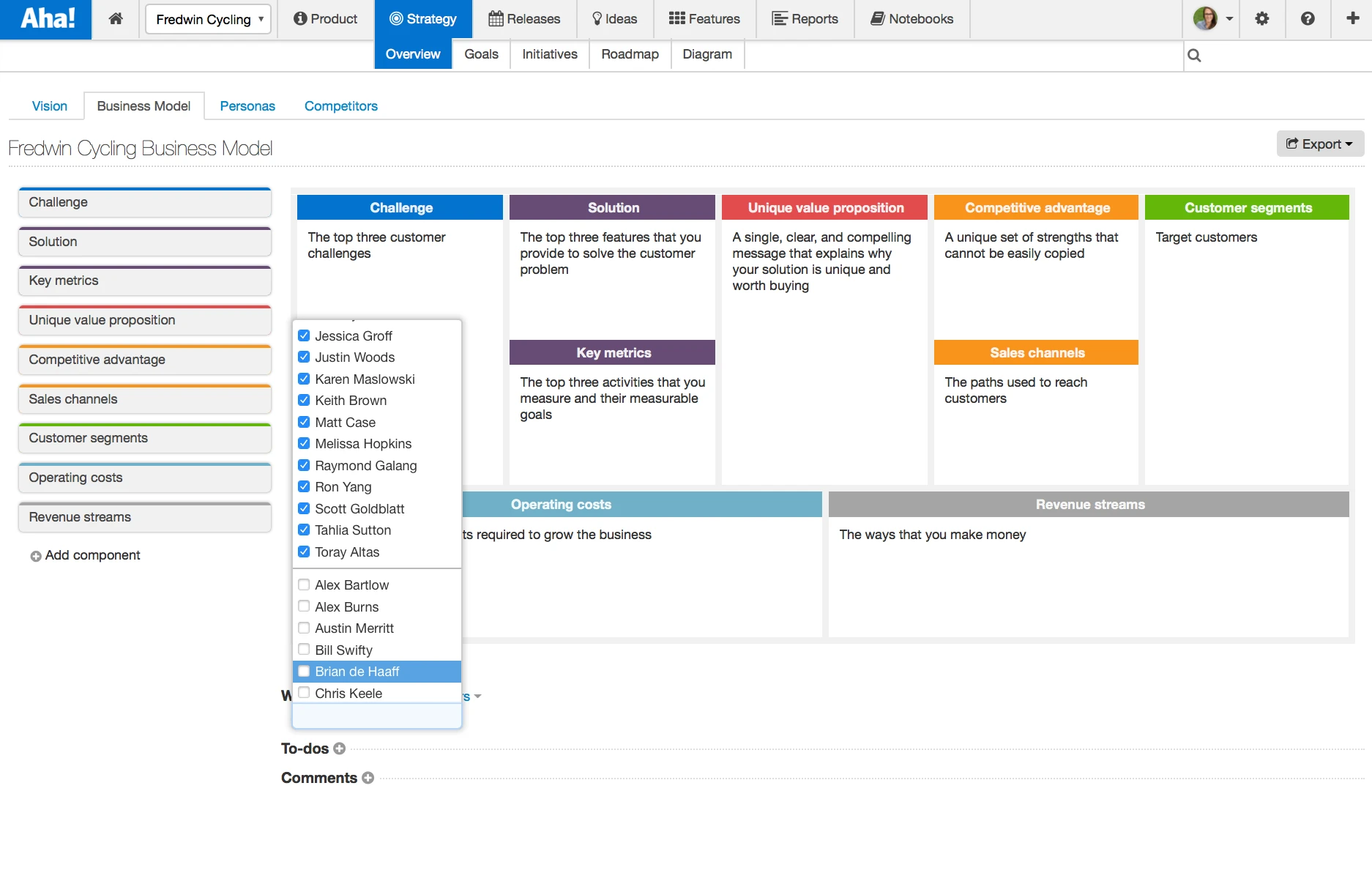Click "The paths used to reach customers" text
1372x876 pixels.
pyautogui.click(x=1016, y=390)
